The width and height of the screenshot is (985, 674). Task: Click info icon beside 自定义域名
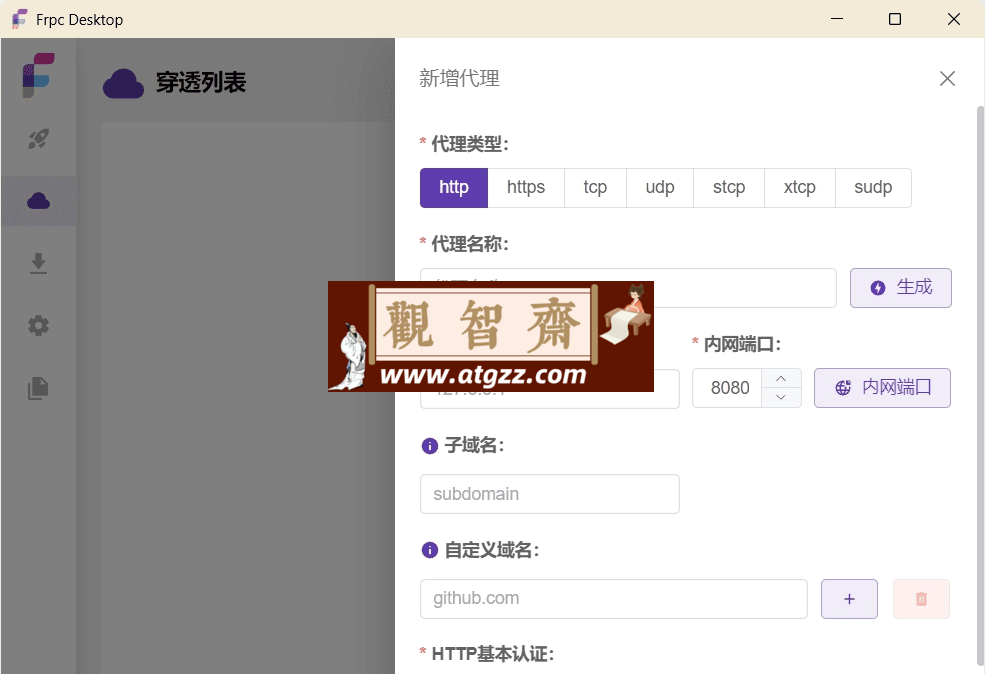(430, 550)
